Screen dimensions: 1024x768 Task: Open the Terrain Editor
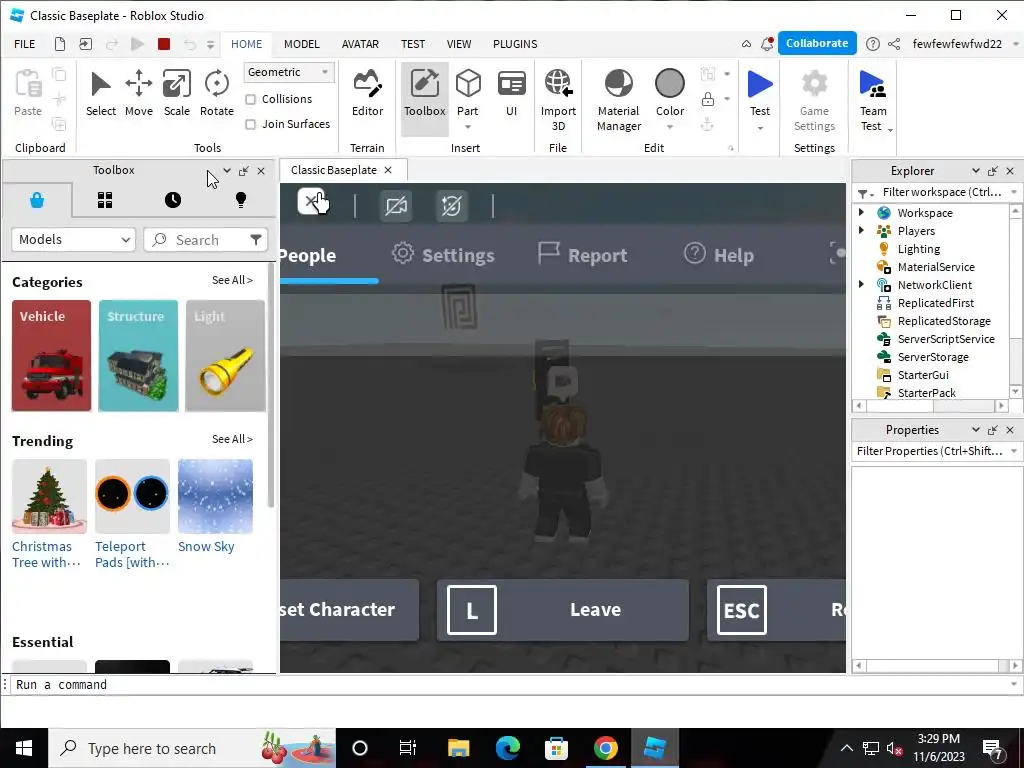(367, 93)
